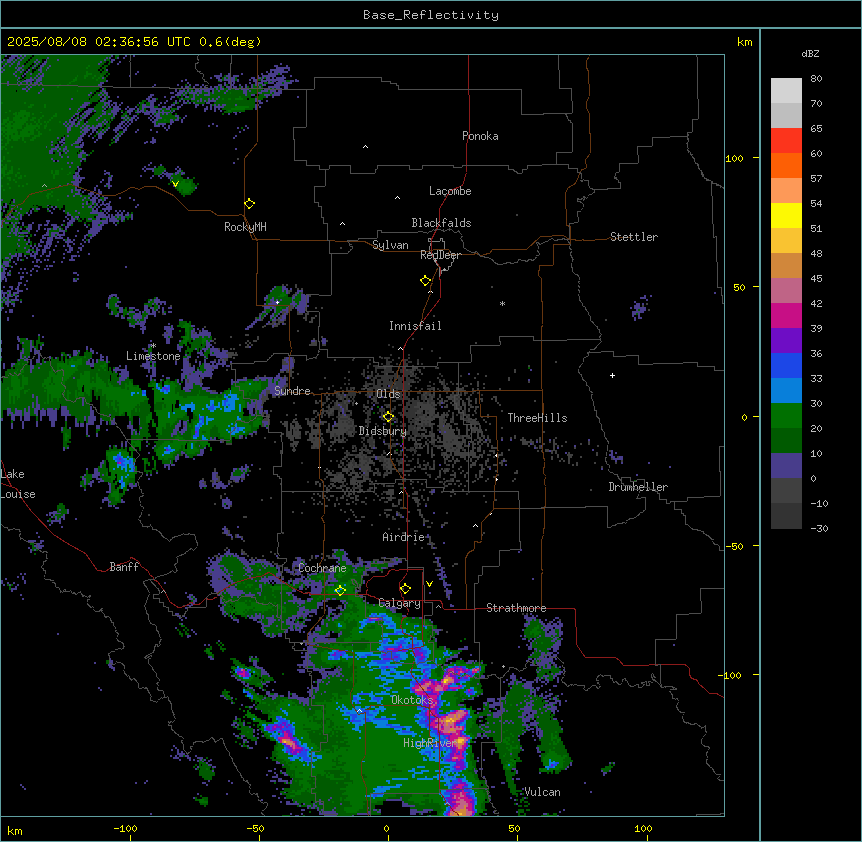The height and width of the screenshot is (842, 862).
Task: Select the Lacombe city label
Action: 450,191
